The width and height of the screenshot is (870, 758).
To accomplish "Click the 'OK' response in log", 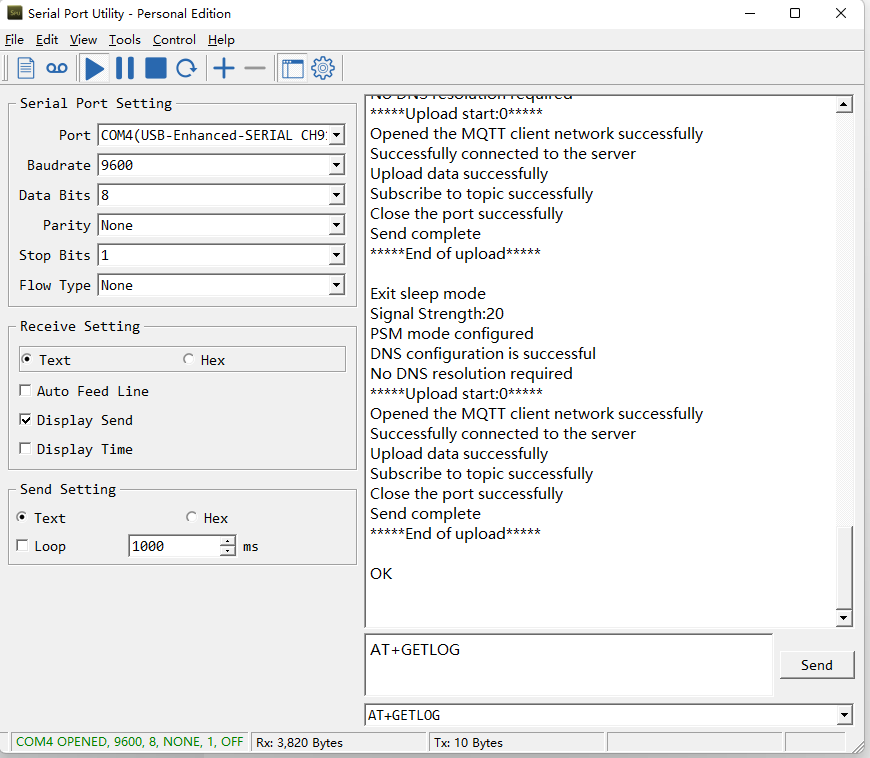I will tap(381, 573).
